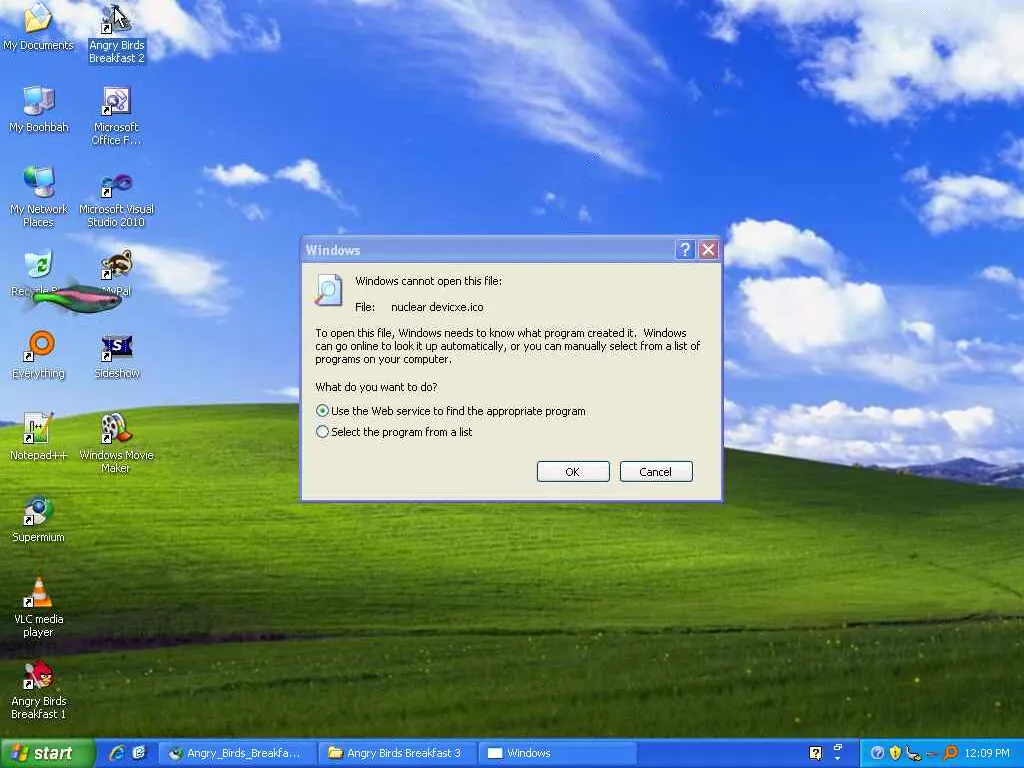
Task: Open the My Documents desktop icon
Action: (x=39, y=26)
